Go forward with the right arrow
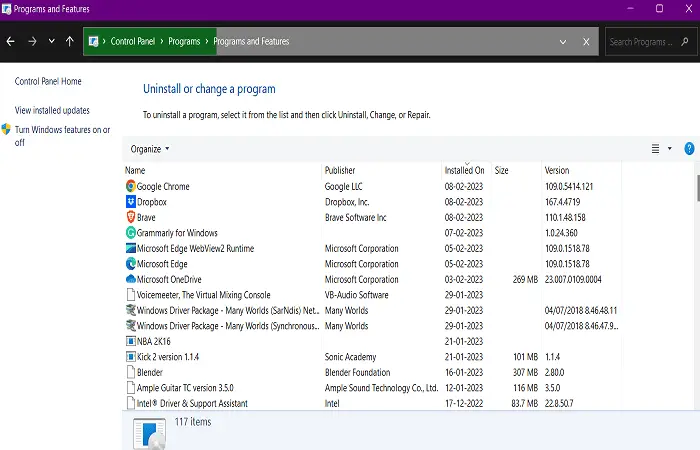 (x=32, y=42)
